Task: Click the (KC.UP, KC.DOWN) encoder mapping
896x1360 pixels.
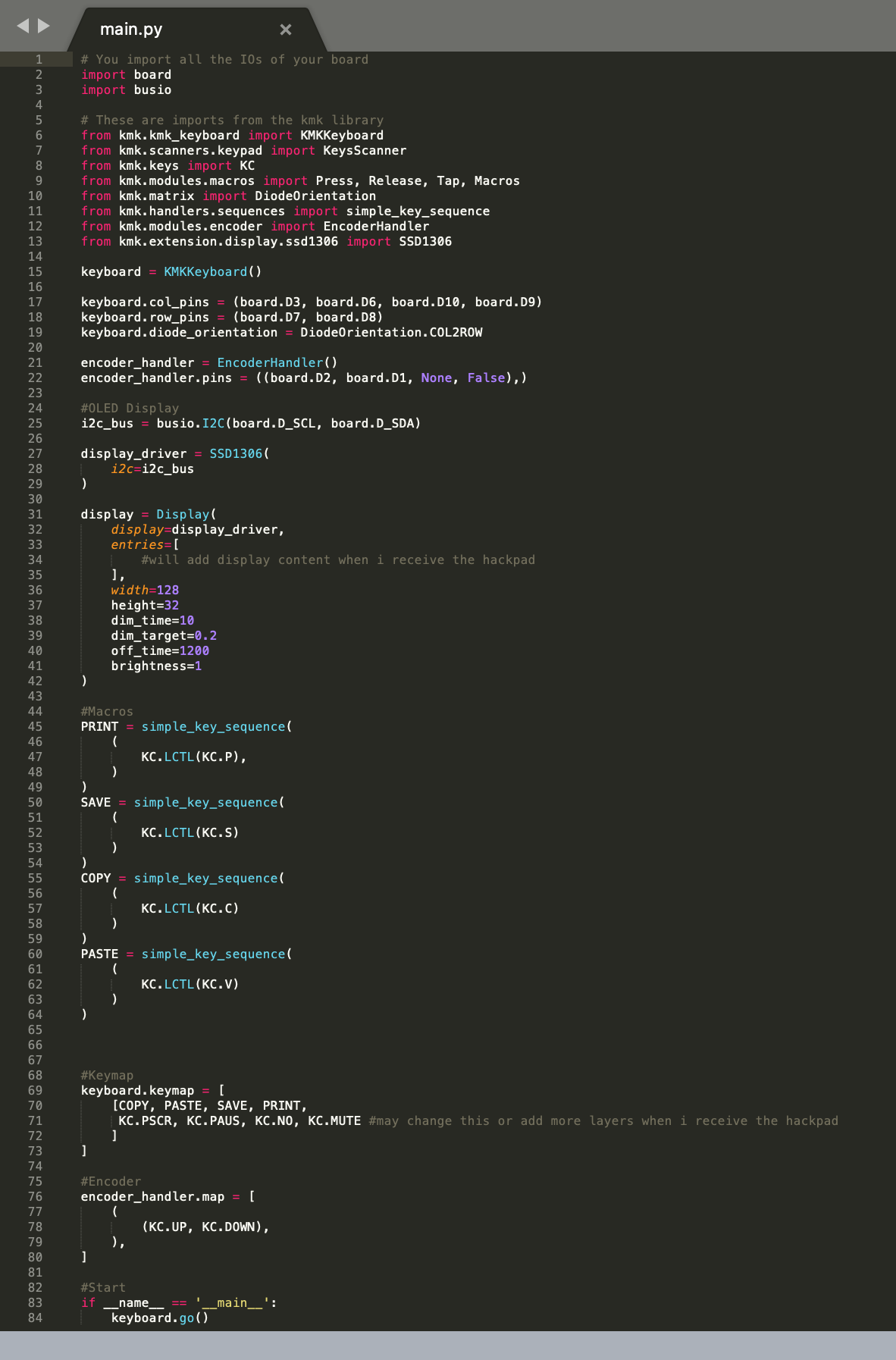Action: pos(205,1227)
